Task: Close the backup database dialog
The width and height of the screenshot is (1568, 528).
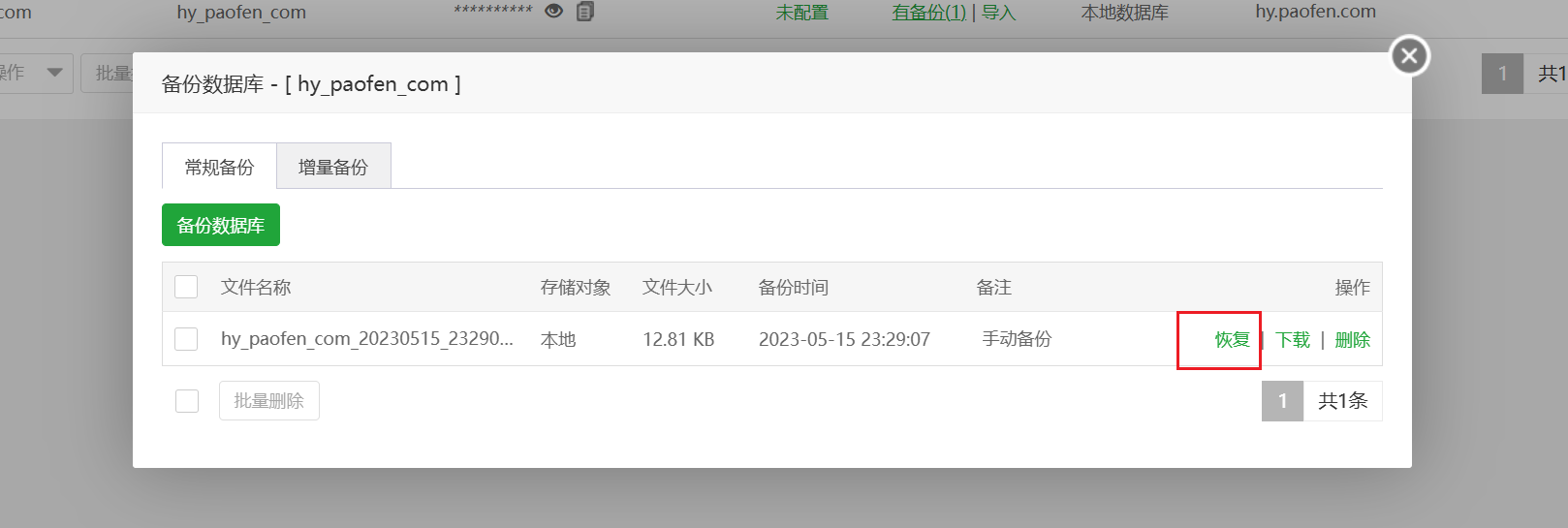Action: click(1409, 56)
